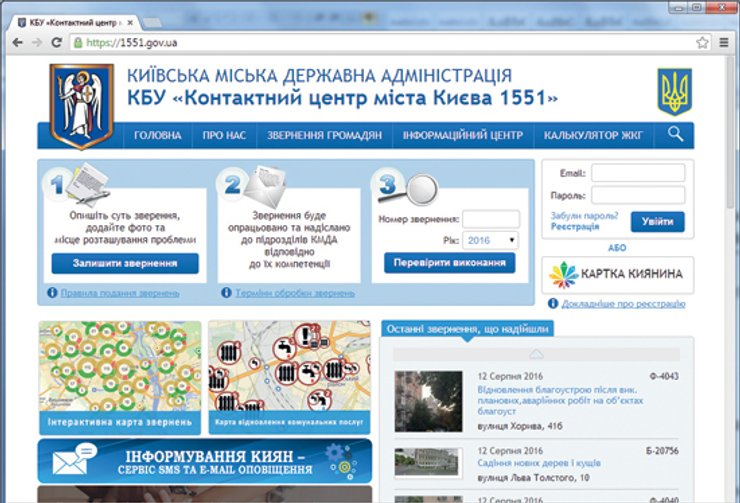Click the magnifier search icon in navigation bar
740x503 pixels.
676,135
